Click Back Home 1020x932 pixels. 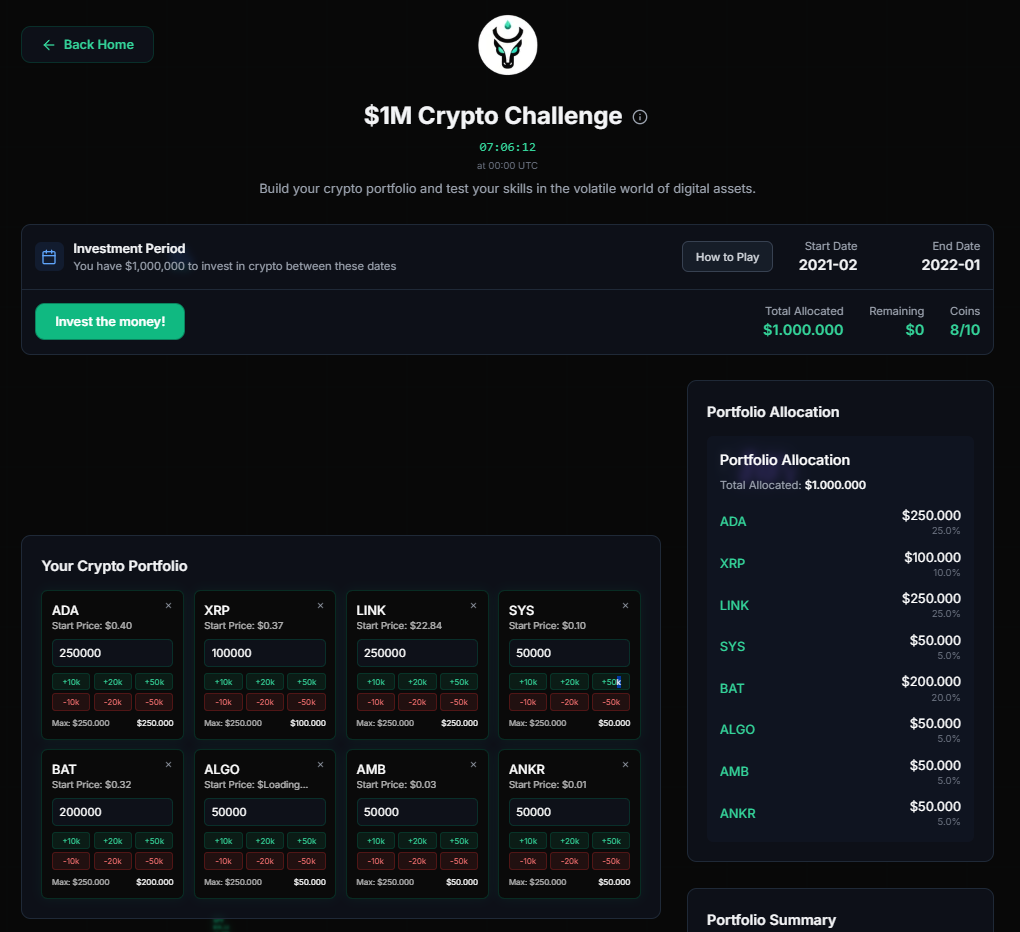tap(87, 44)
